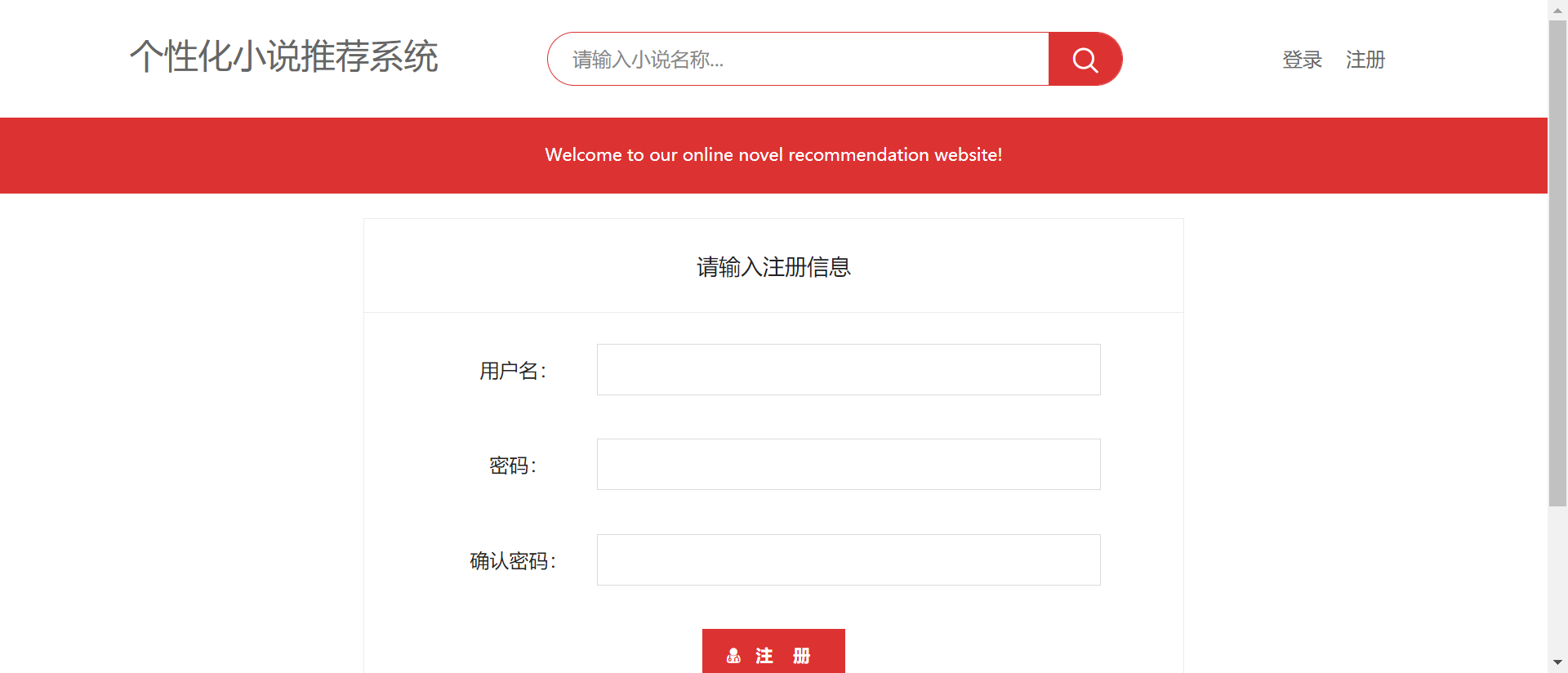Open the 登录 login link
This screenshot has height=673, width=1568.
(1302, 60)
